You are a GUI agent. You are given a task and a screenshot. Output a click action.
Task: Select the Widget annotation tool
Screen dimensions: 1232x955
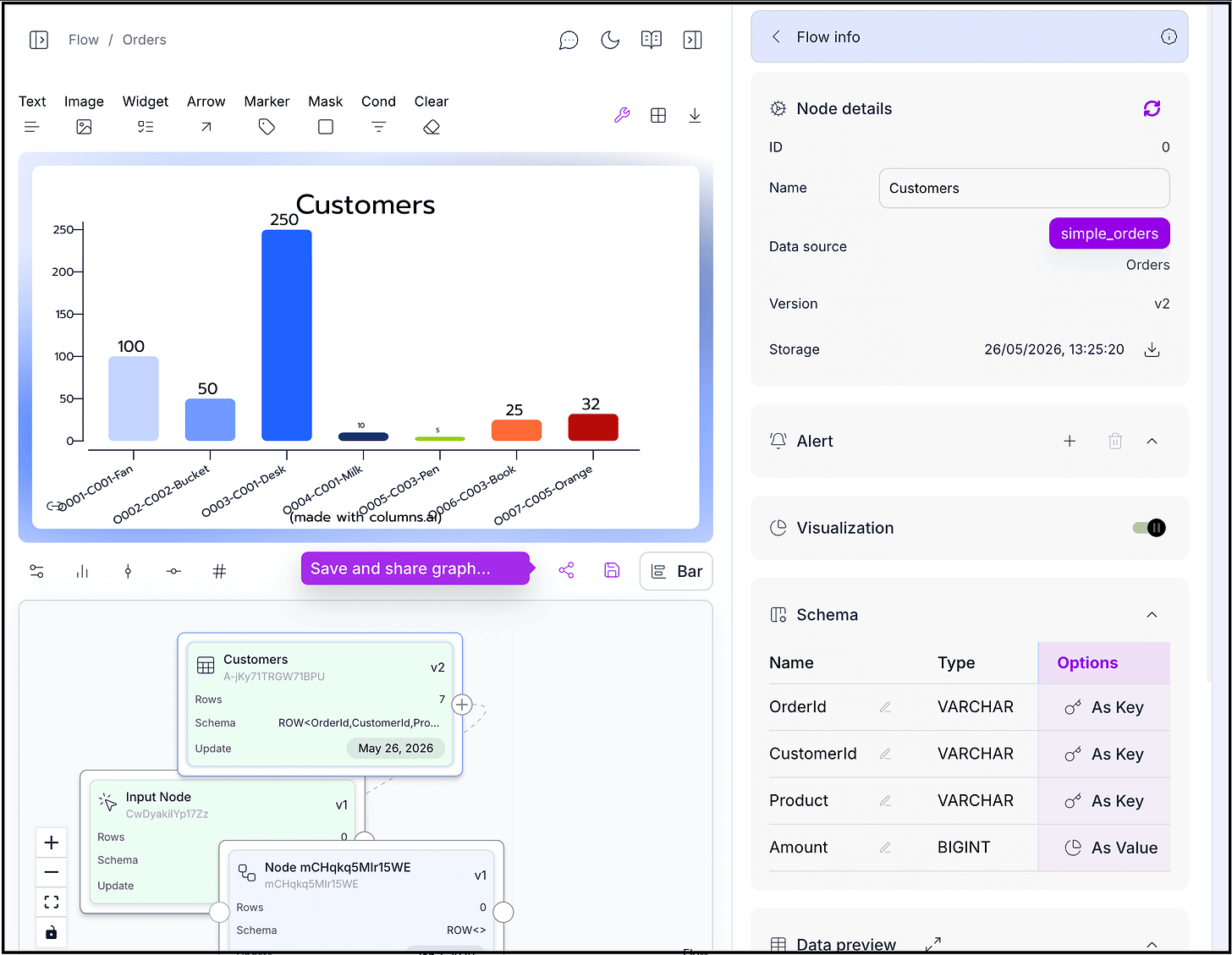pos(146,114)
